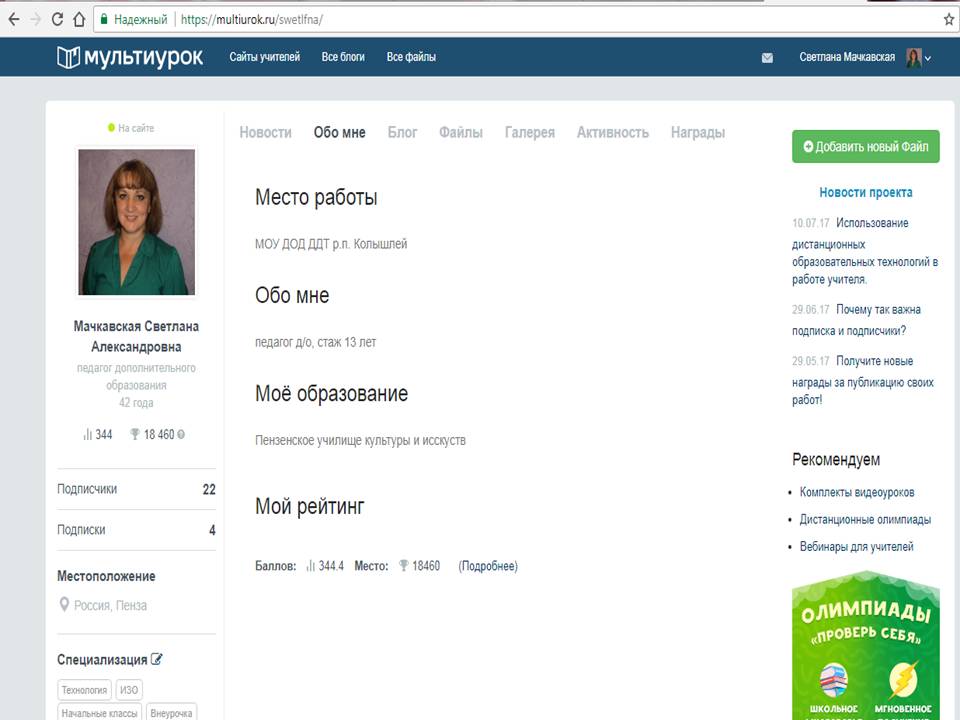Open Сайты учителей menu item
The image size is (960, 720).
tap(264, 58)
